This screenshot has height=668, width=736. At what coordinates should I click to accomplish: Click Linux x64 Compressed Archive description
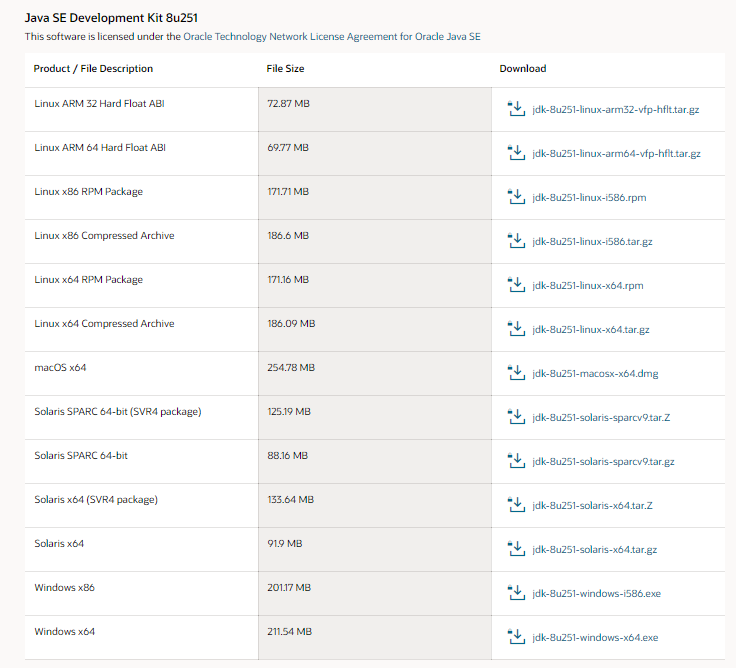pos(104,323)
